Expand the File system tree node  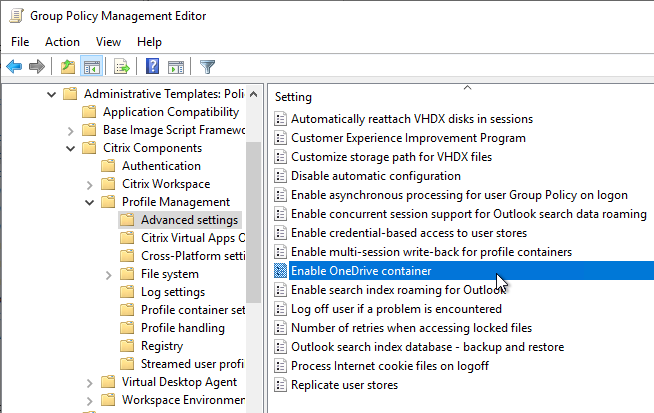(108, 274)
